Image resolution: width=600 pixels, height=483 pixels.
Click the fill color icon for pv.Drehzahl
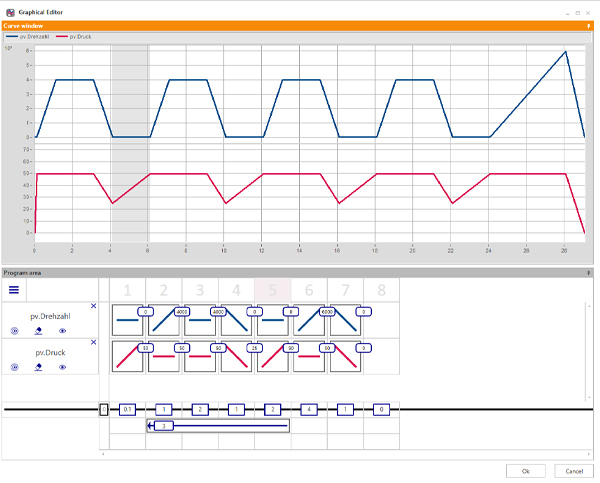click(38, 330)
